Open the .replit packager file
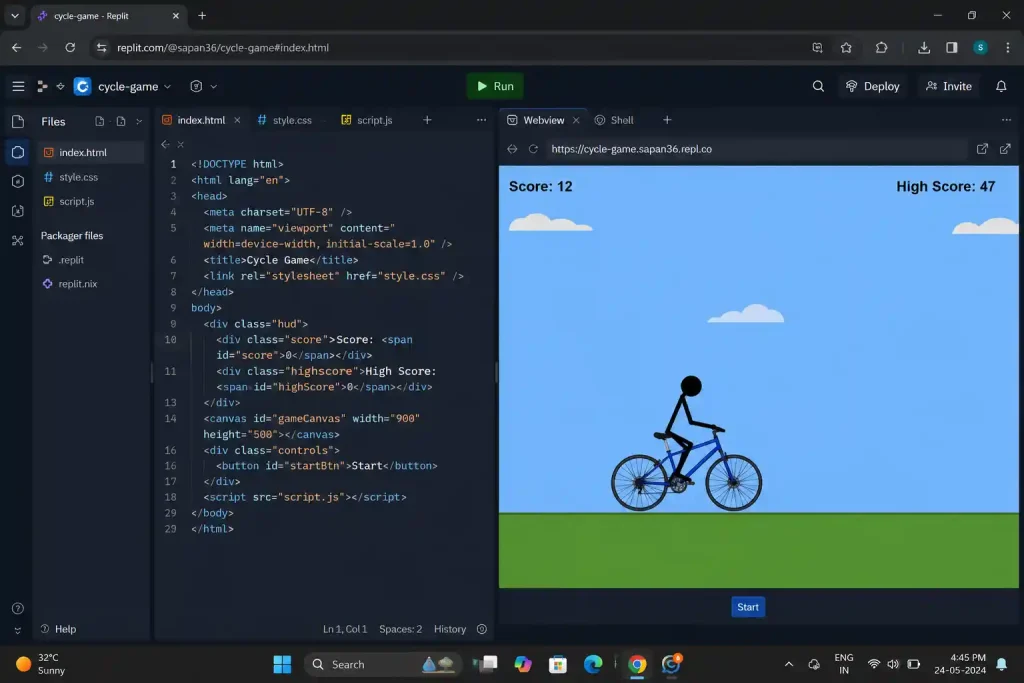Viewport: 1024px width, 683px height. 90,260
